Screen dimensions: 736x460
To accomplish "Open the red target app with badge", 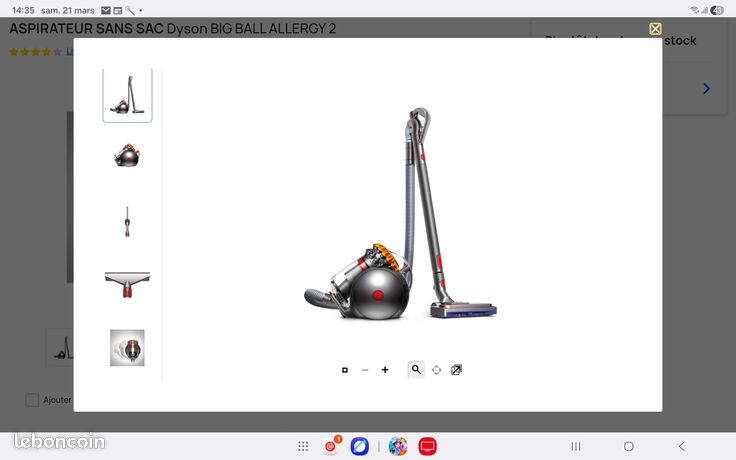I will tap(331, 446).
